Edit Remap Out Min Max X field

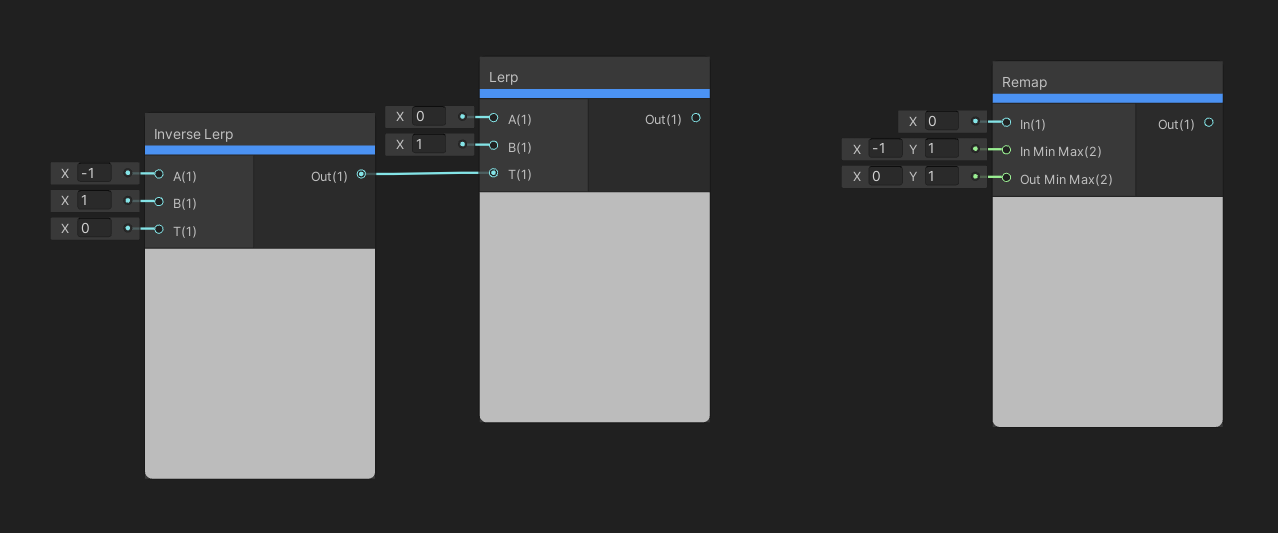(885, 178)
